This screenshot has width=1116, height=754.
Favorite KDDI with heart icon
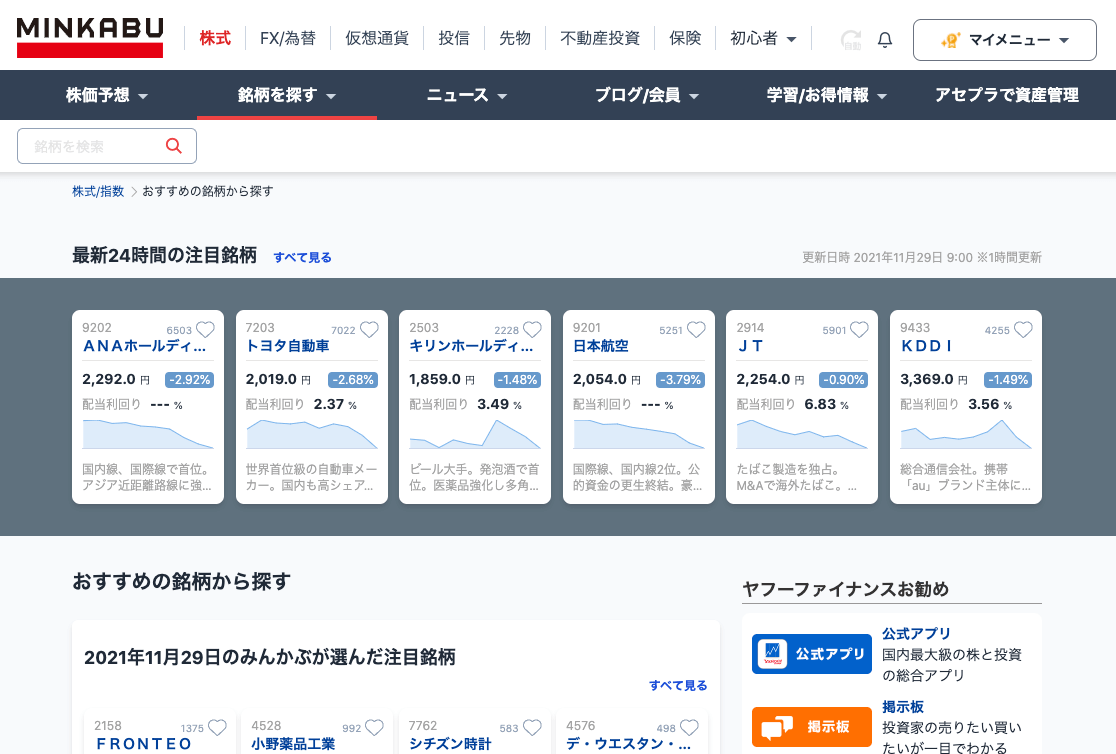(1023, 330)
